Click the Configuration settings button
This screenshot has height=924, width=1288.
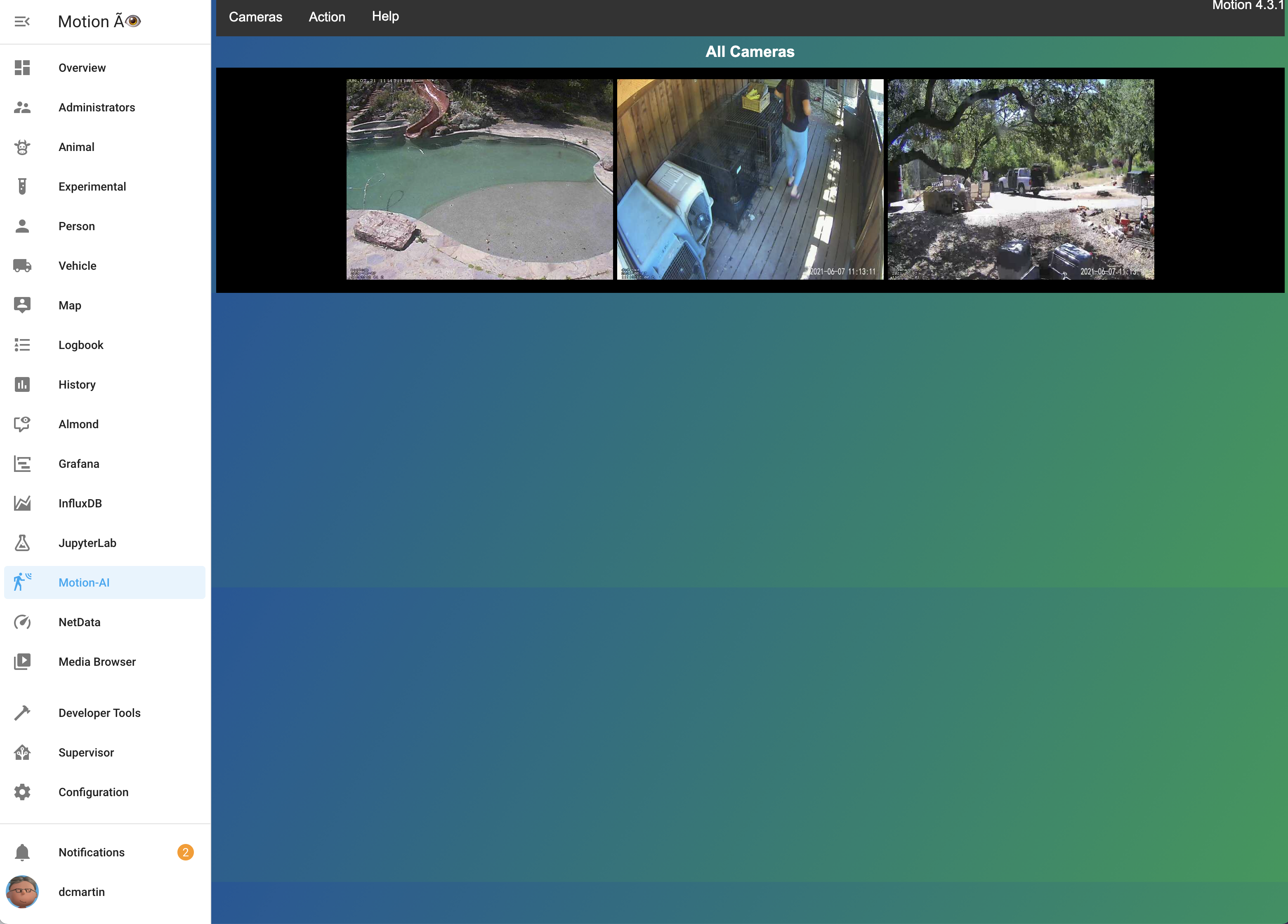(x=93, y=791)
